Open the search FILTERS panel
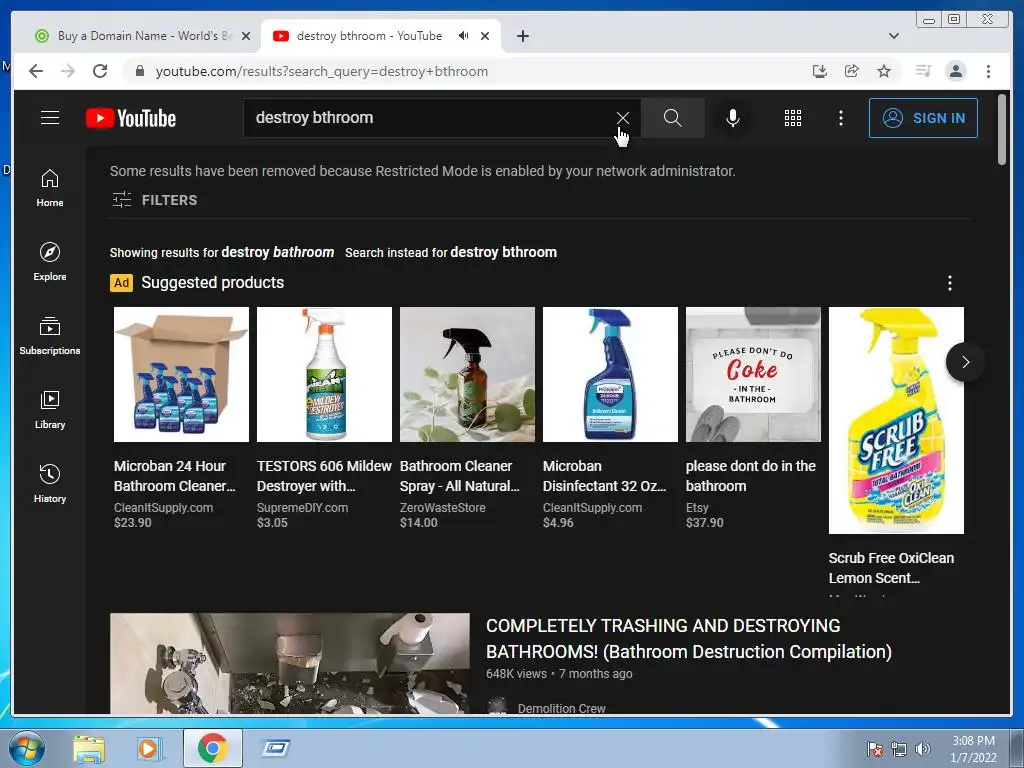 pos(155,200)
